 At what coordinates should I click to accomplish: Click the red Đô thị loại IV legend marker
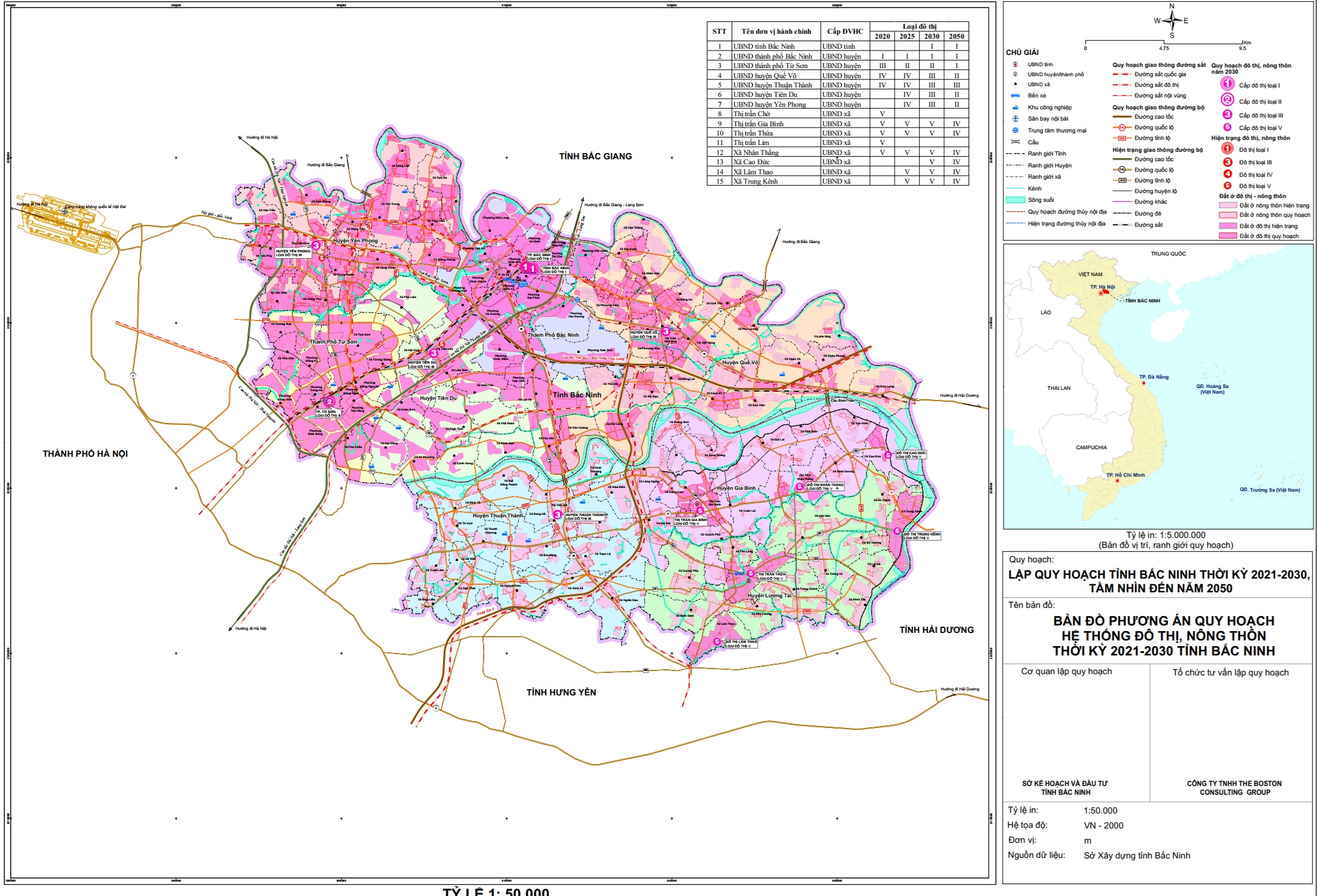[1227, 174]
